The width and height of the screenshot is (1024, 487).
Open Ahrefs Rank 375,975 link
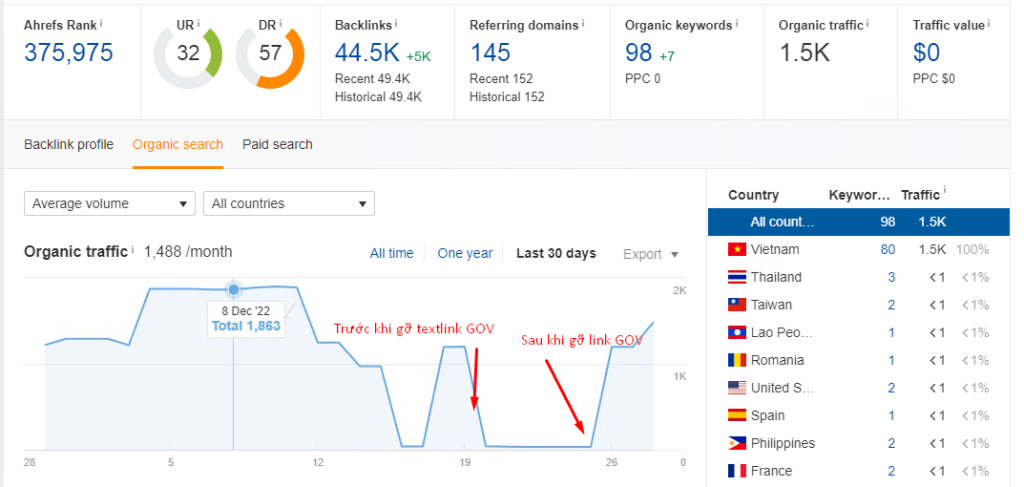(x=69, y=52)
